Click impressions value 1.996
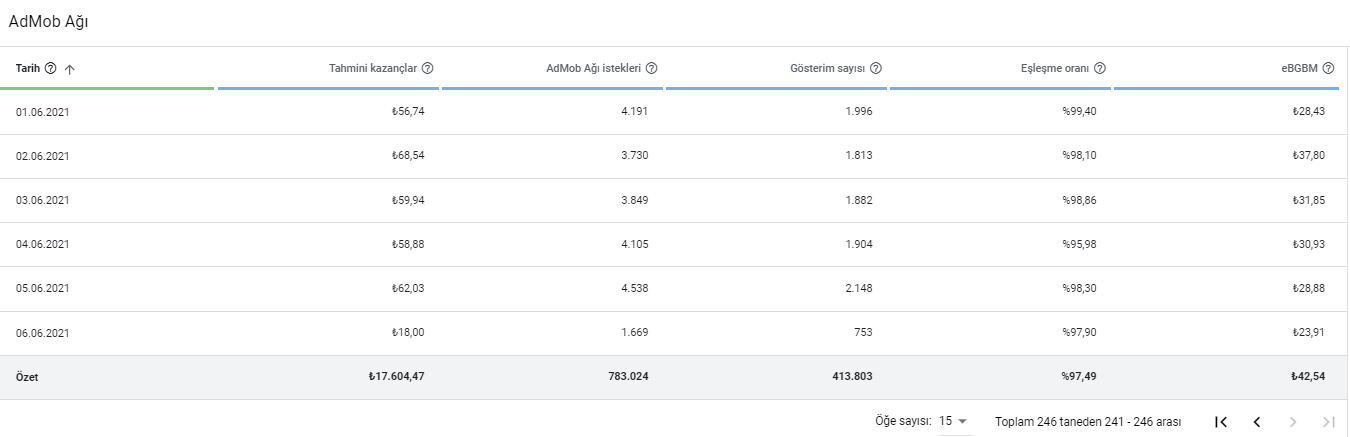Viewport: 1350px width, 437px height. pos(859,111)
